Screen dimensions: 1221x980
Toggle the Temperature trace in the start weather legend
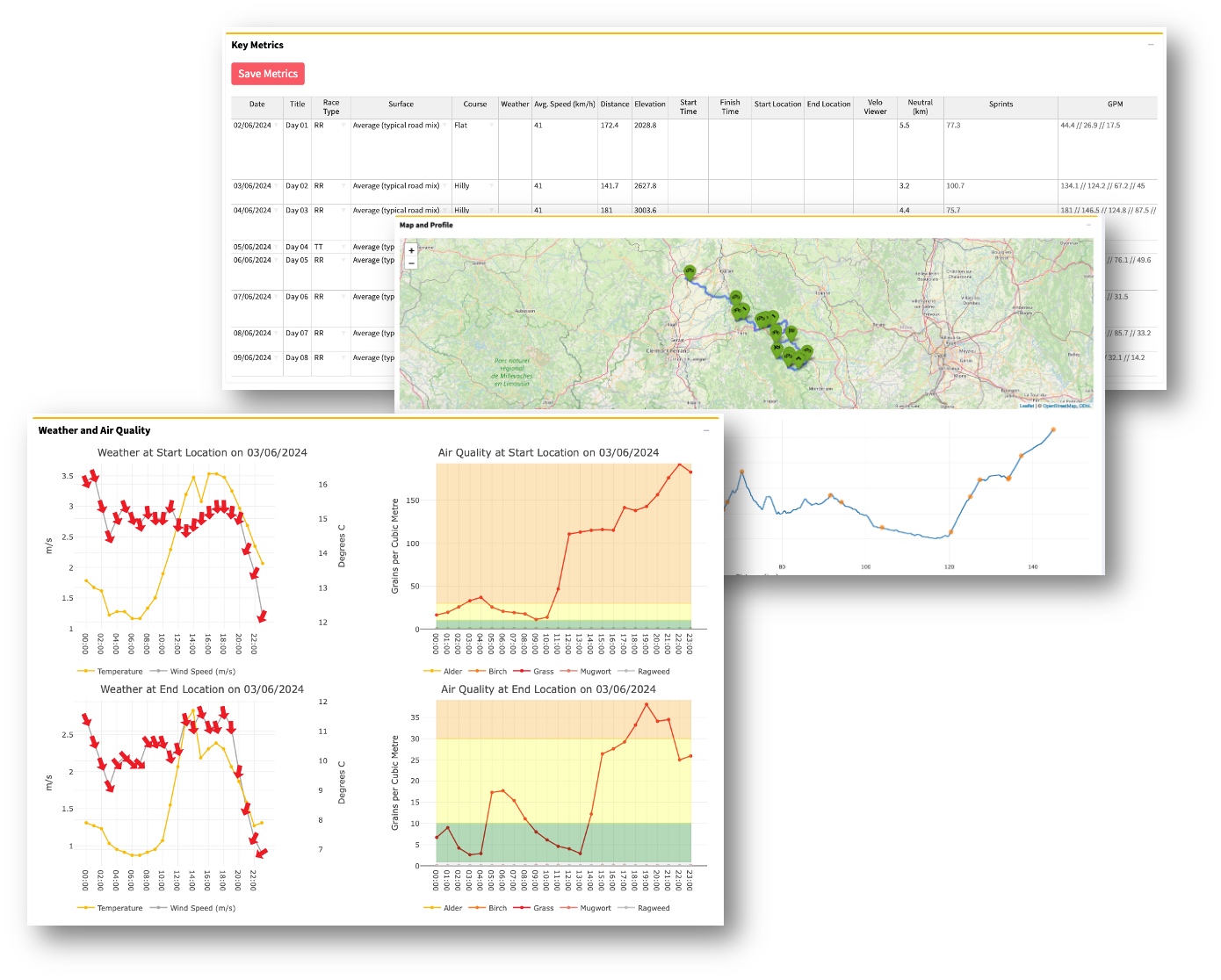click(120, 671)
